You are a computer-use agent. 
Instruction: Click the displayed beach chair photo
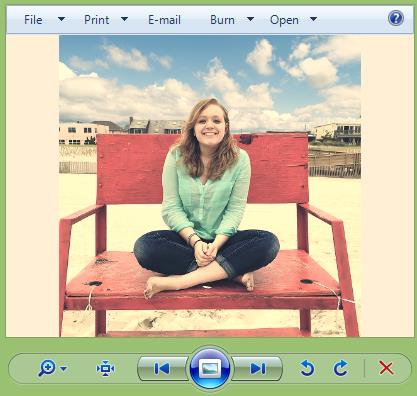click(x=210, y=186)
